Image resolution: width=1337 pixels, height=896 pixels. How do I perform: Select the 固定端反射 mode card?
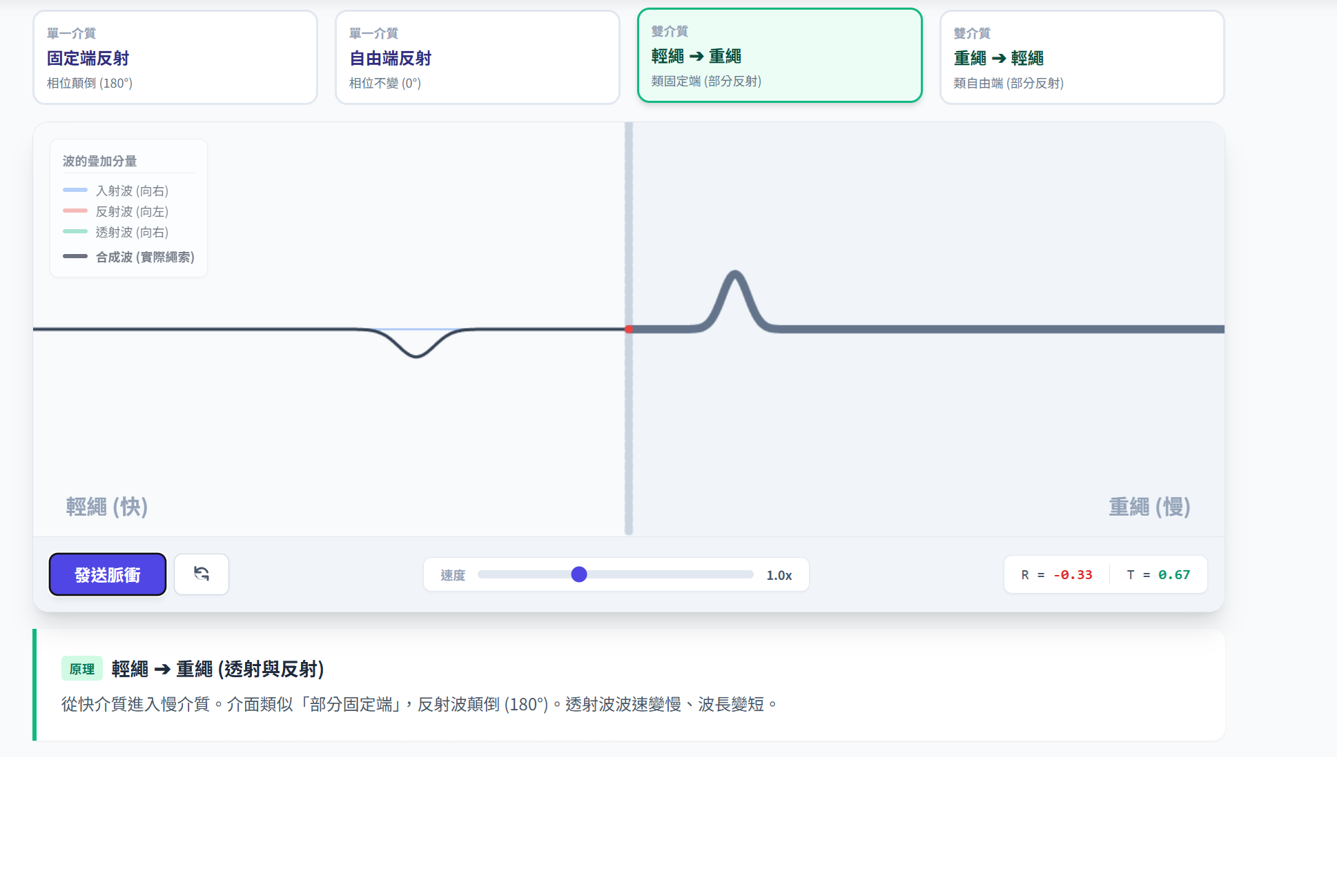(175, 57)
